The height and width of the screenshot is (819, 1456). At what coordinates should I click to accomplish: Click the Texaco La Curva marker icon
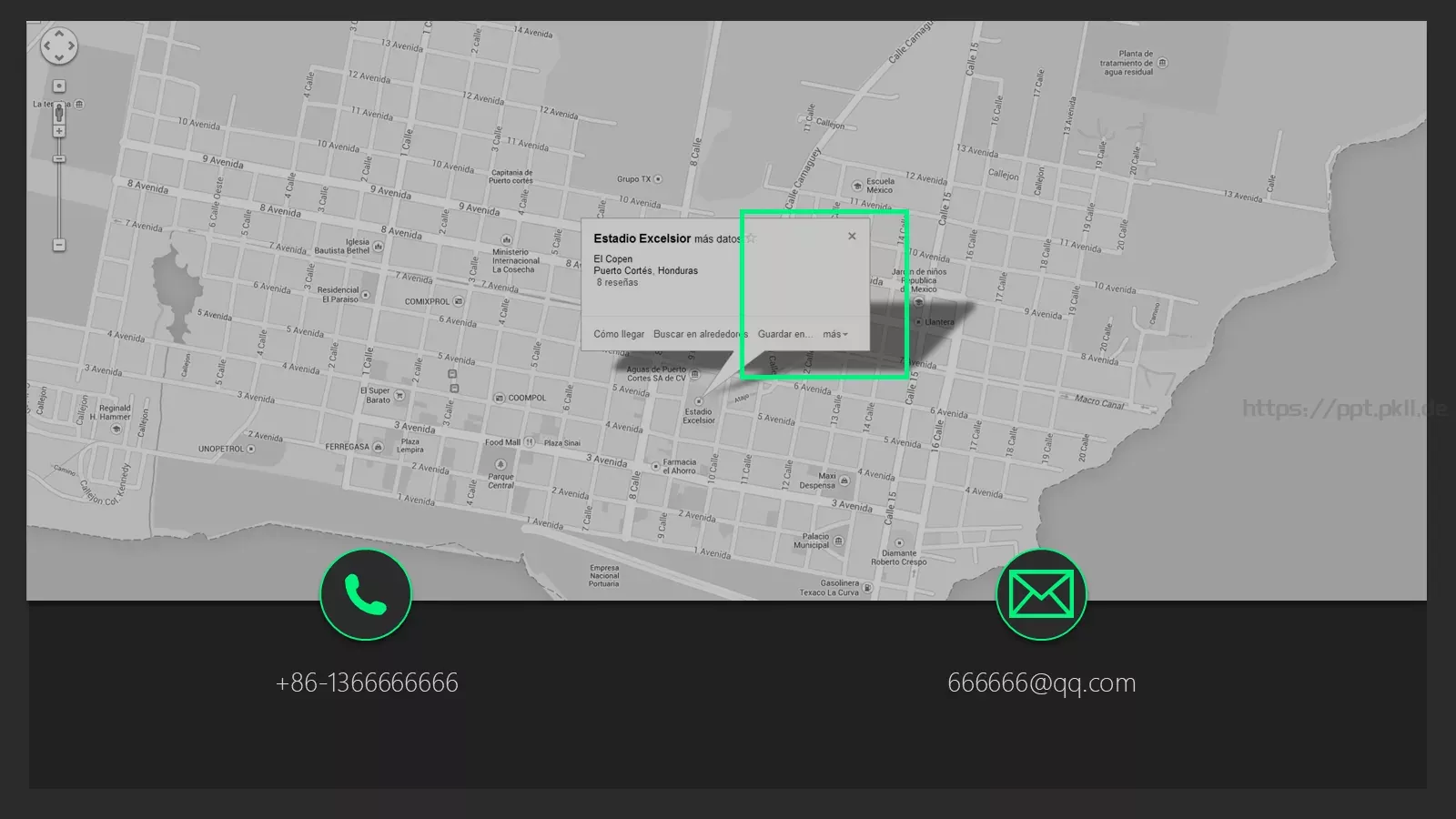tap(866, 589)
